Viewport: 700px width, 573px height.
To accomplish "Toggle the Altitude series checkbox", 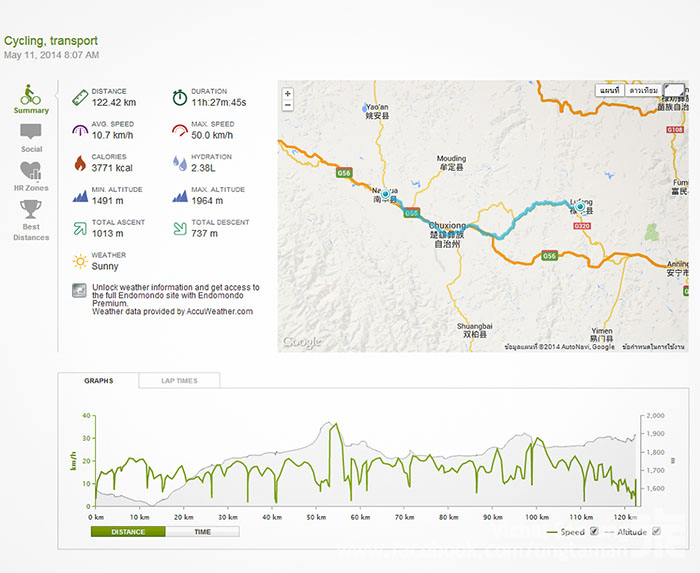I will 656,531.
